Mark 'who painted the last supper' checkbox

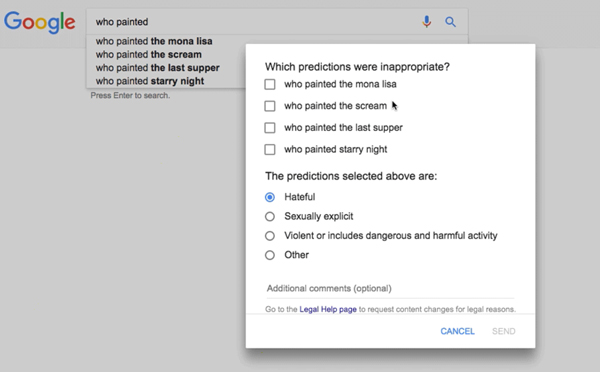[x=270, y=128]
